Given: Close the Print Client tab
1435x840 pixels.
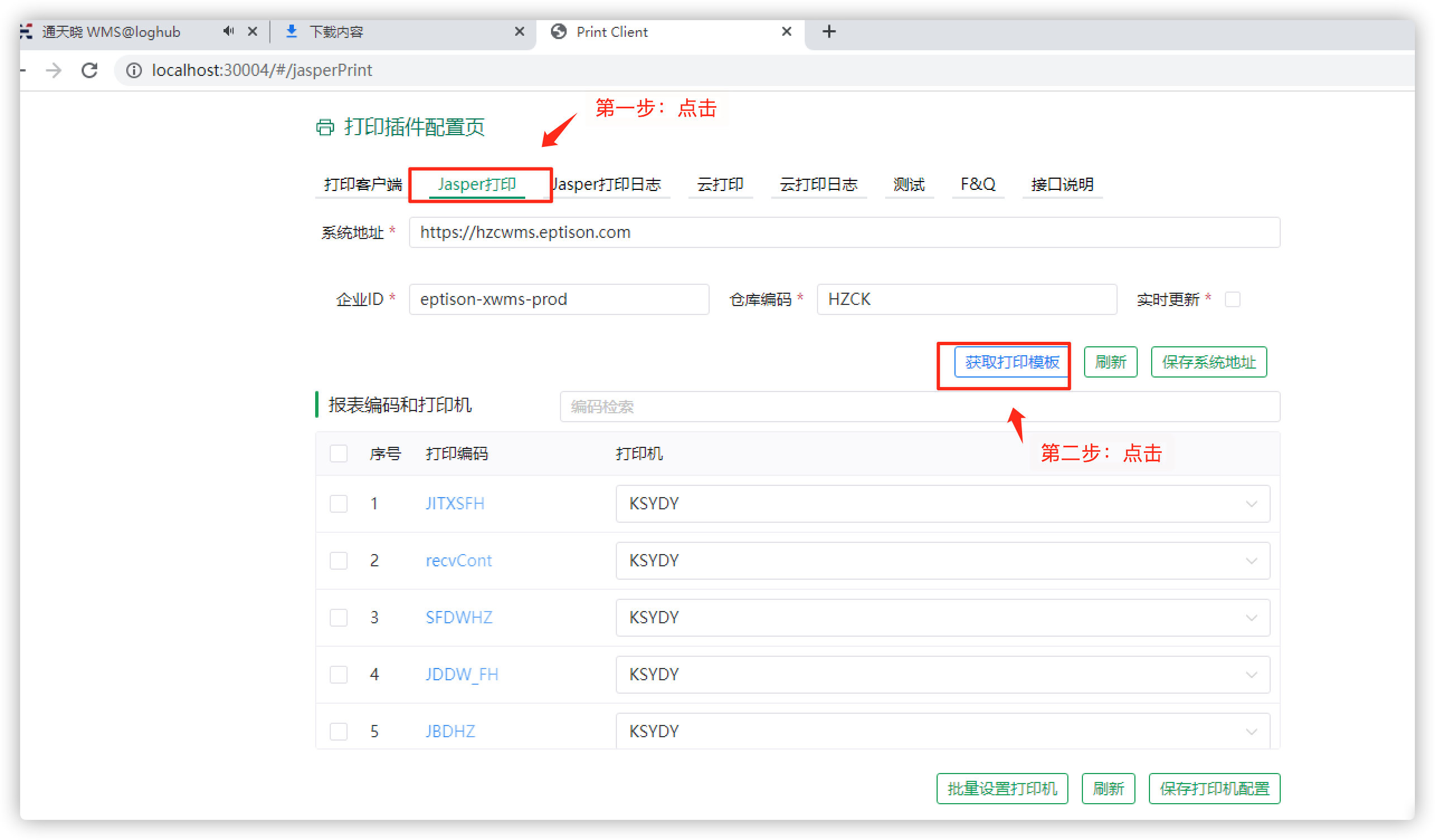Looking at the screenshot, I should (x=786, y=32).
